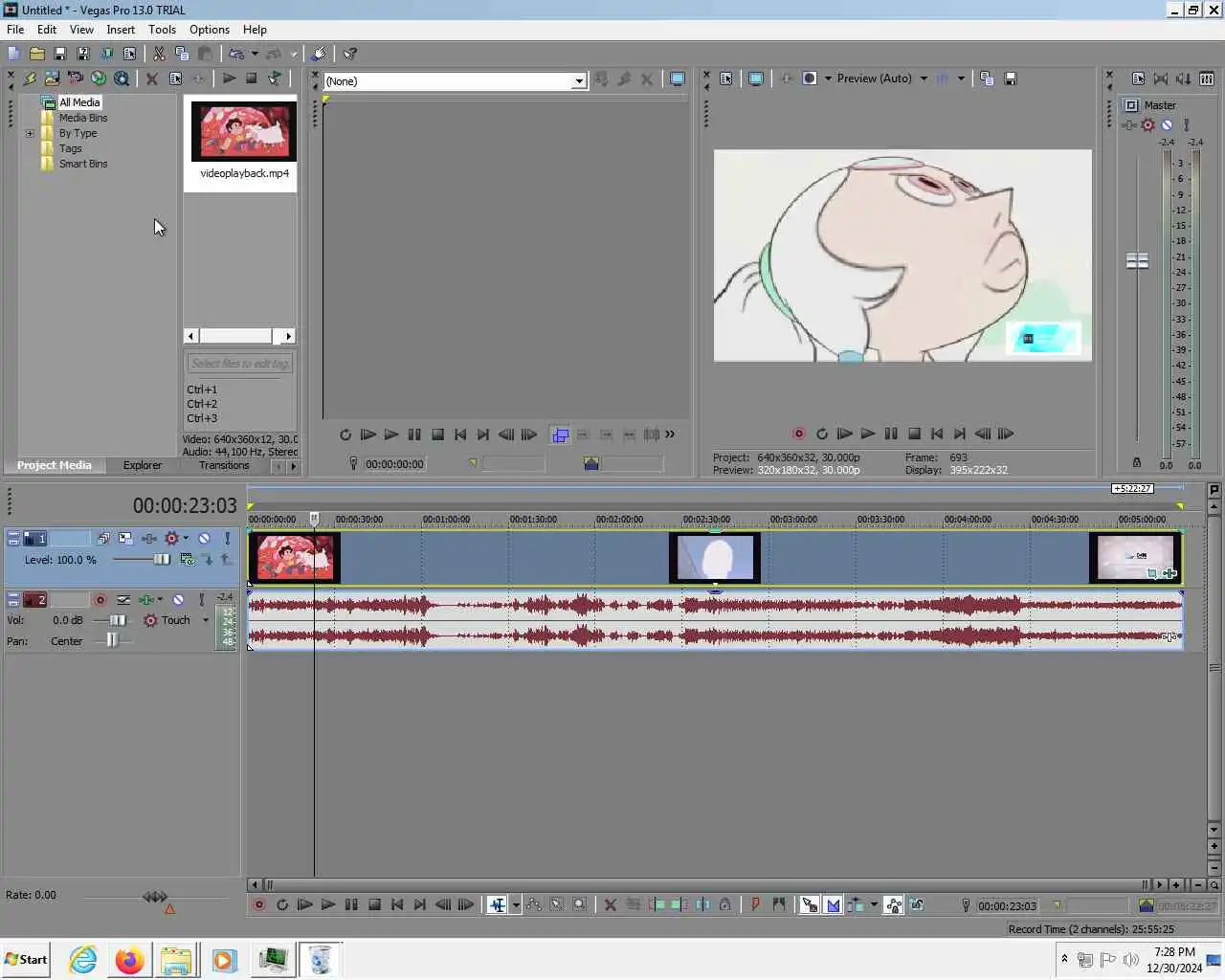1225x980 pixels.
Task: Open project Properties icon in main toolbar
Action: coord(129,54)
